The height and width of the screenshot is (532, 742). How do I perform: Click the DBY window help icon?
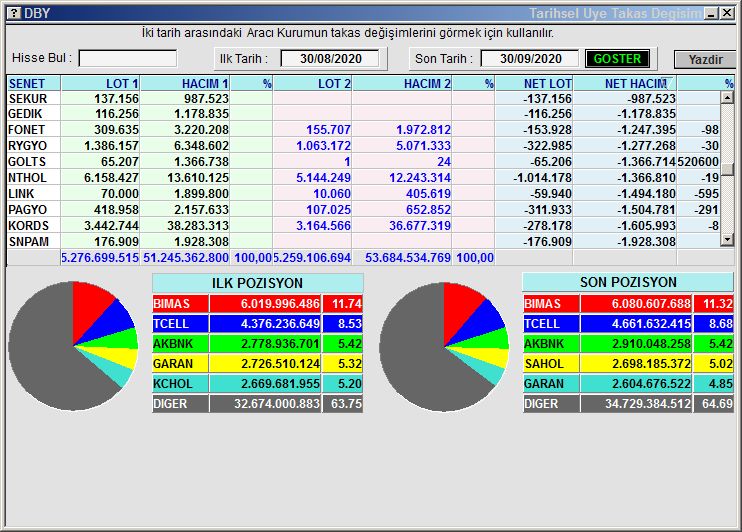[x=14, y=13]
